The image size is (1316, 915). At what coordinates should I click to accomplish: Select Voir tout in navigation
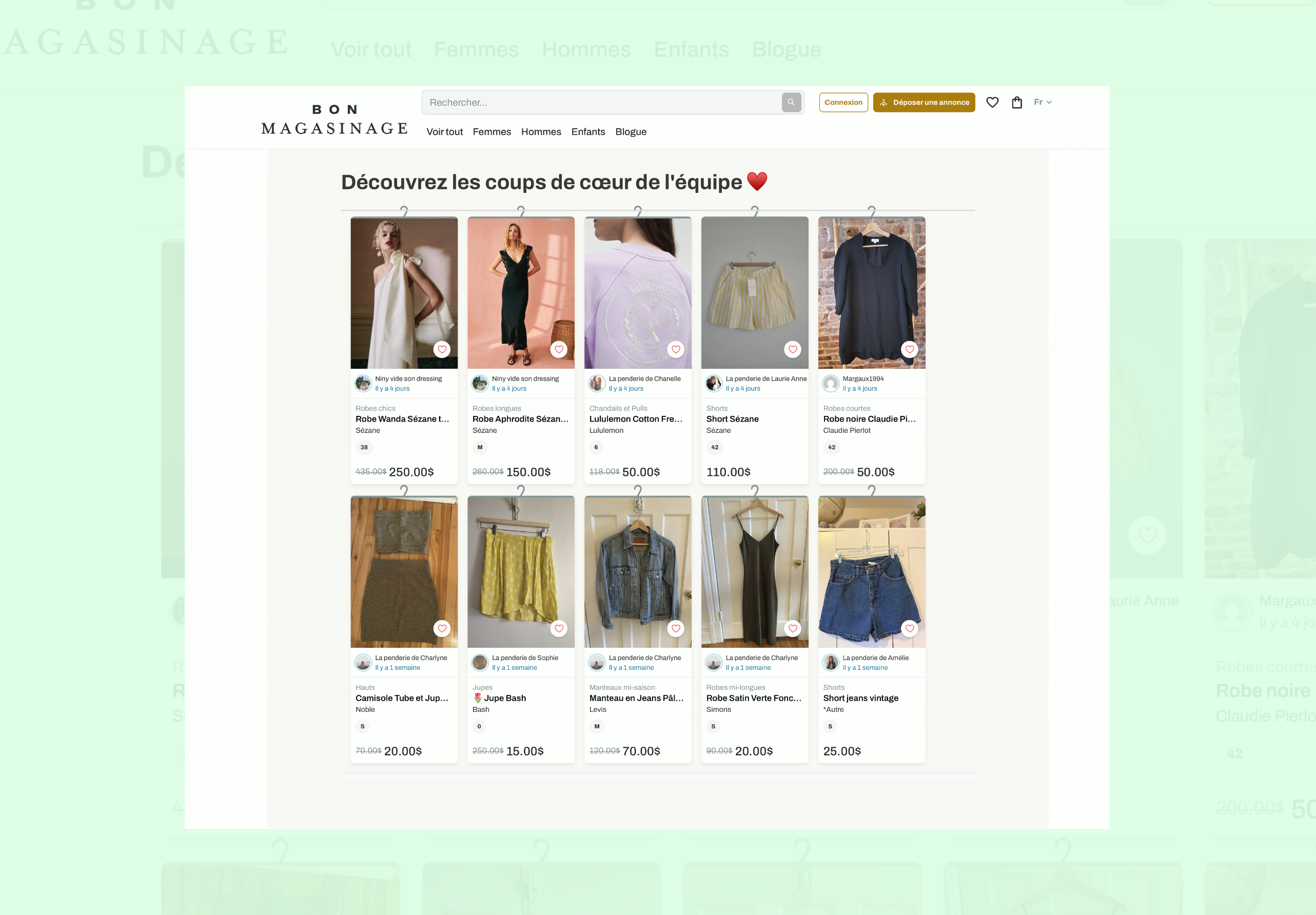(444, 132)
